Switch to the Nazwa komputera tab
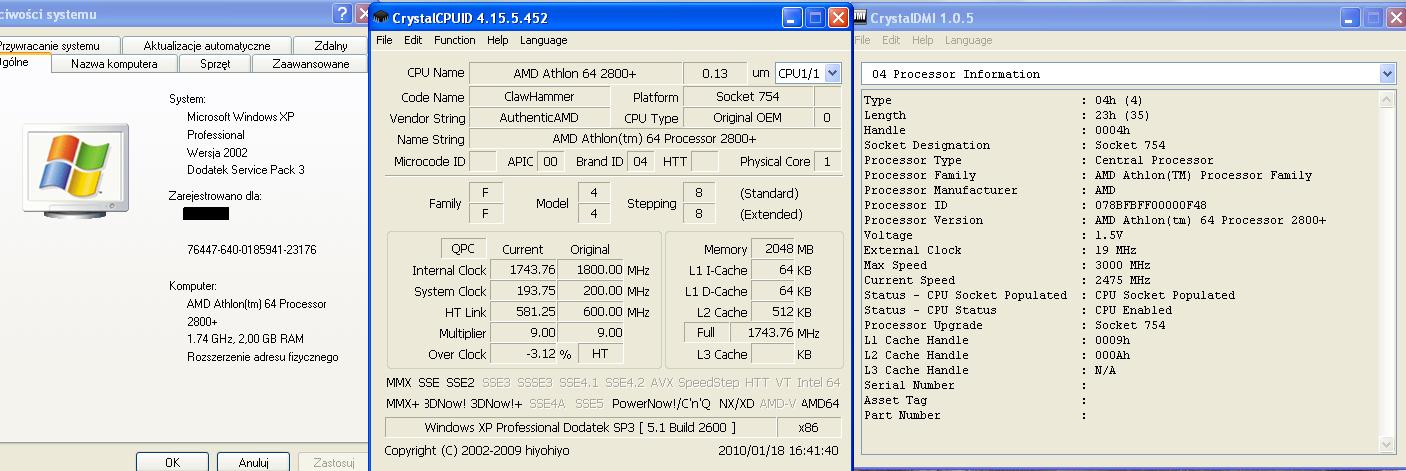 tap(114, 64)
